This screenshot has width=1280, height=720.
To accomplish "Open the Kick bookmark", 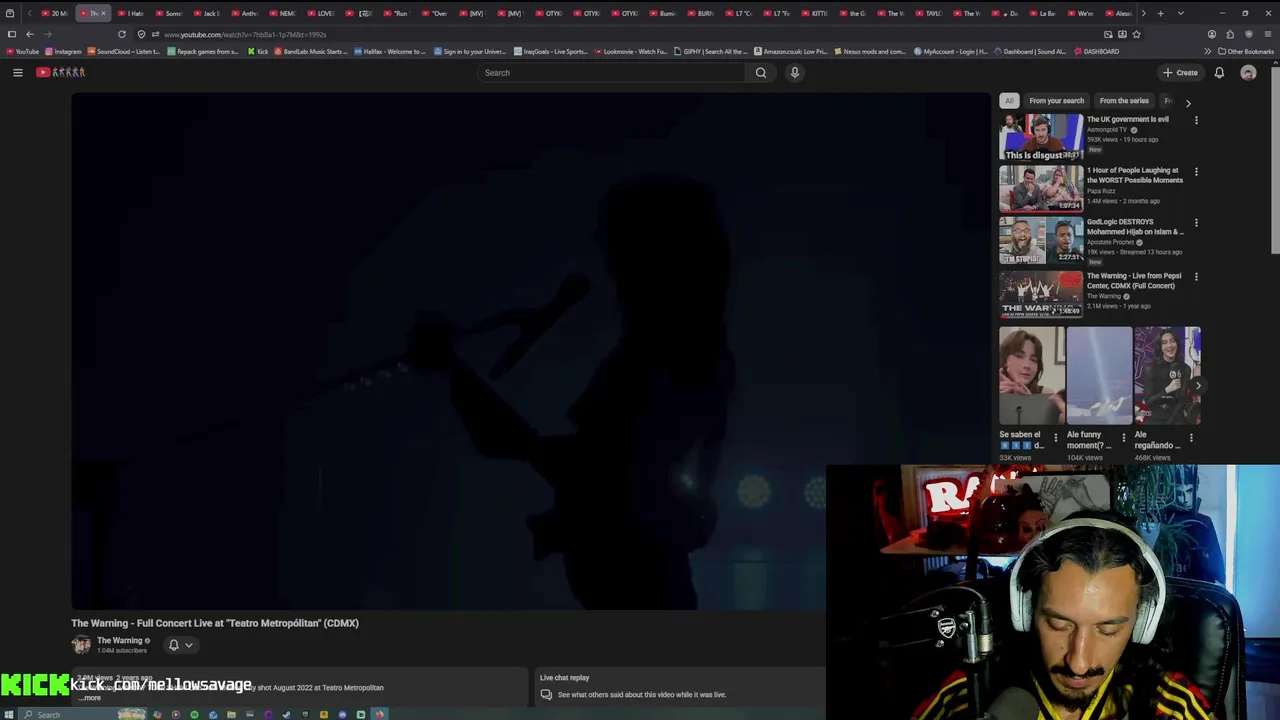I will click(x=258, y=51).
